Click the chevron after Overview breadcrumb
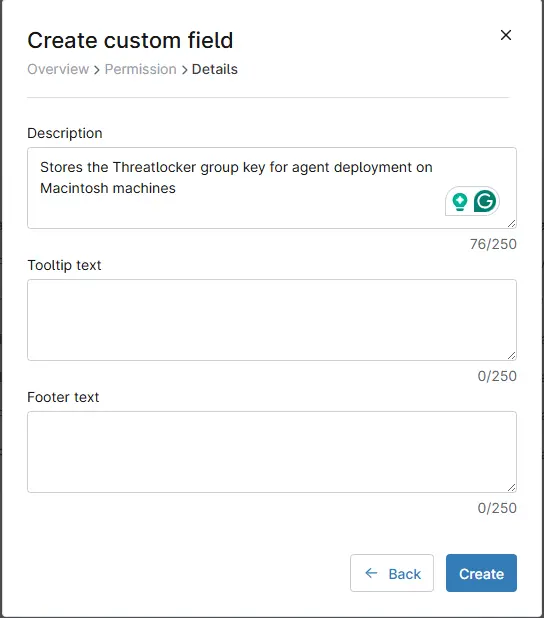544x618 pixels. [97, 70]
